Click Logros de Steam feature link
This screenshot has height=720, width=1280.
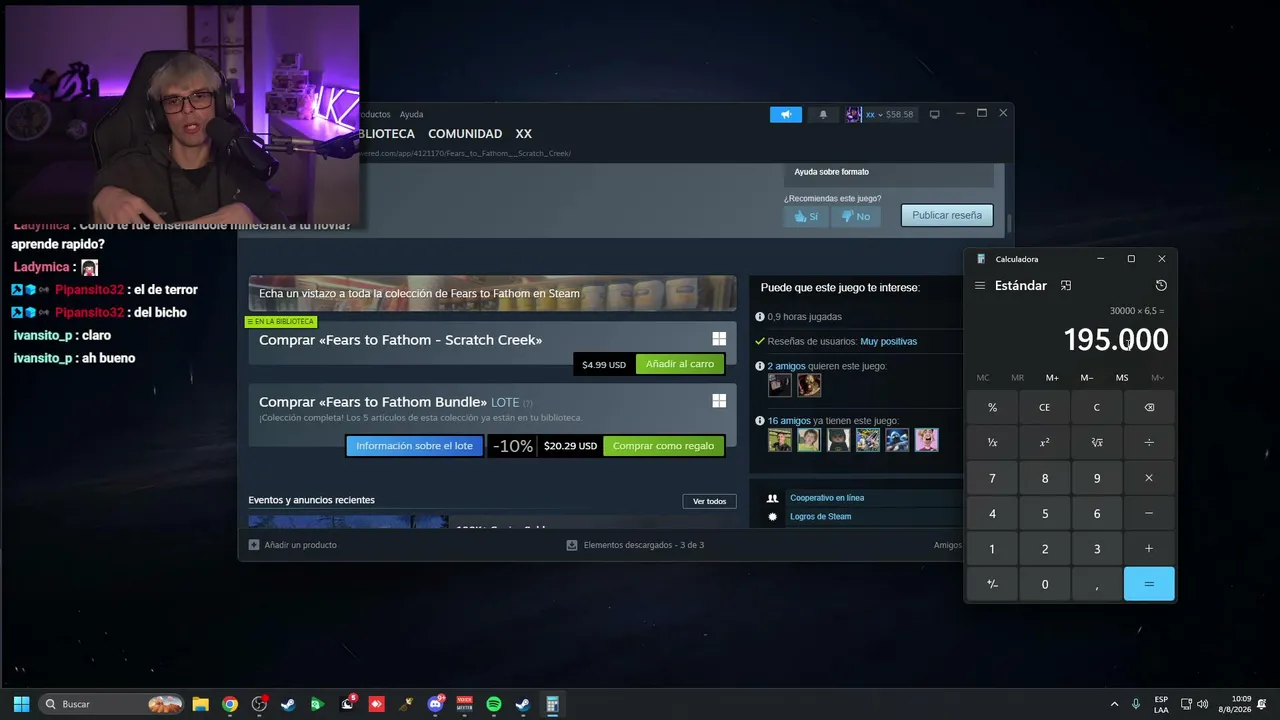click(820, 517)
